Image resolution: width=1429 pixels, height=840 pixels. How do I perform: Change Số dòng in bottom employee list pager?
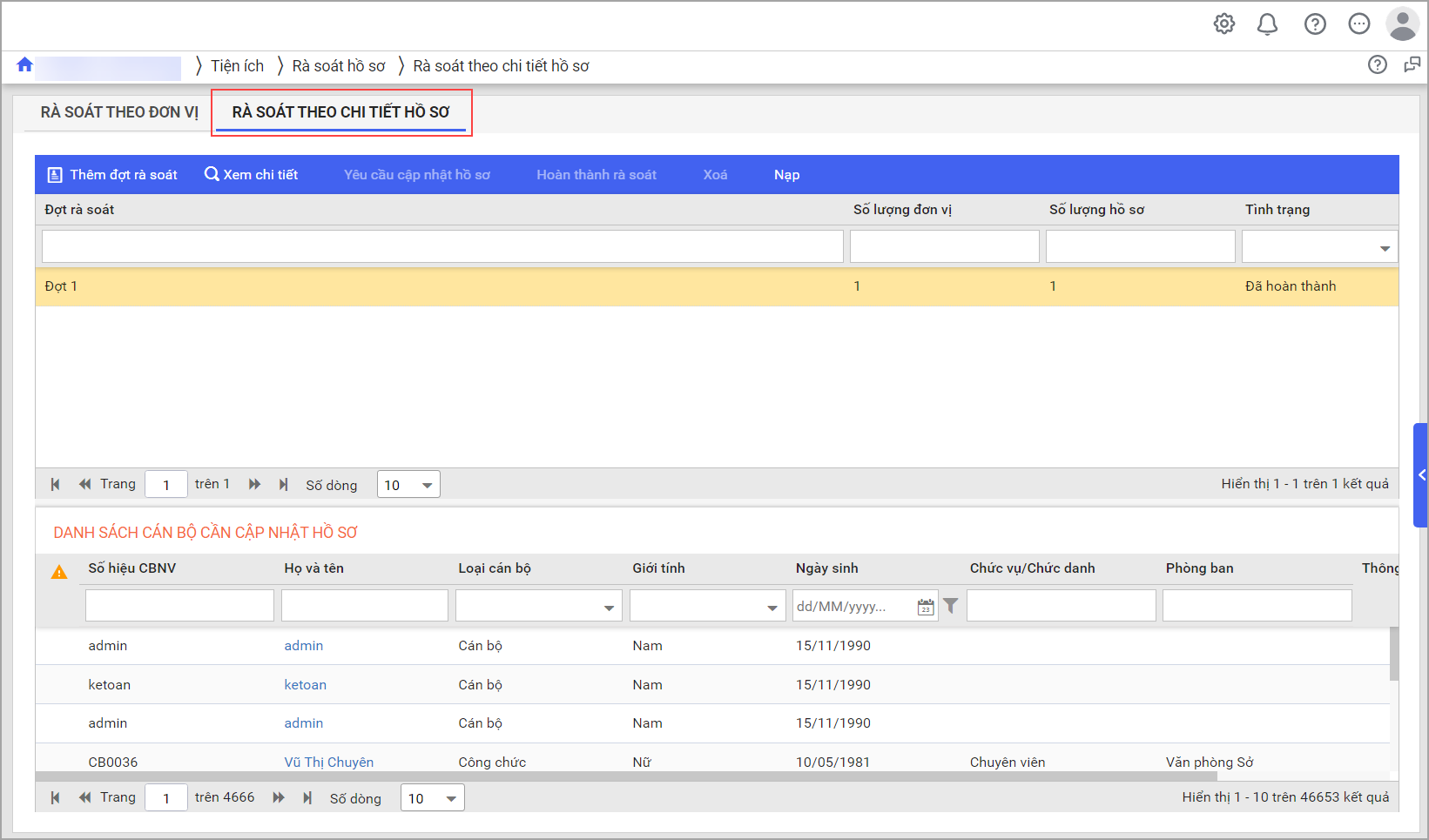[x=432, y=798]
